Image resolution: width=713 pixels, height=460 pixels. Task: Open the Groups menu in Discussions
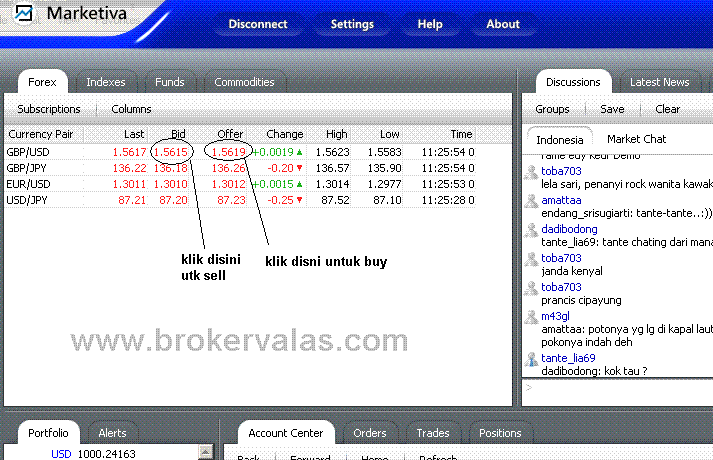click(552, 109)
